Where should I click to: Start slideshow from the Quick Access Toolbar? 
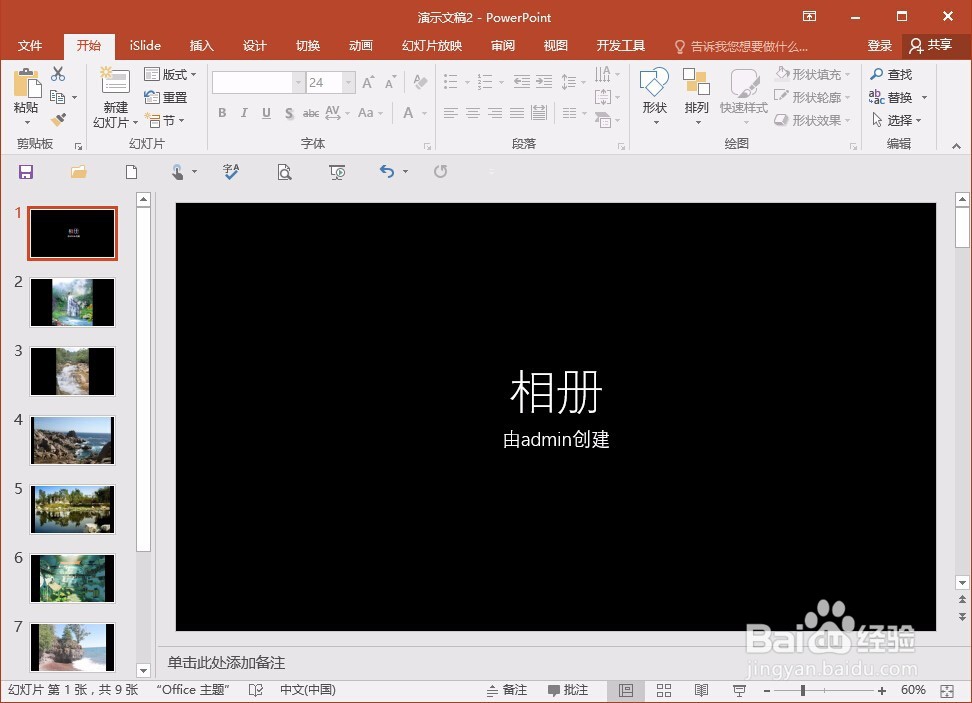coord(337,171)
